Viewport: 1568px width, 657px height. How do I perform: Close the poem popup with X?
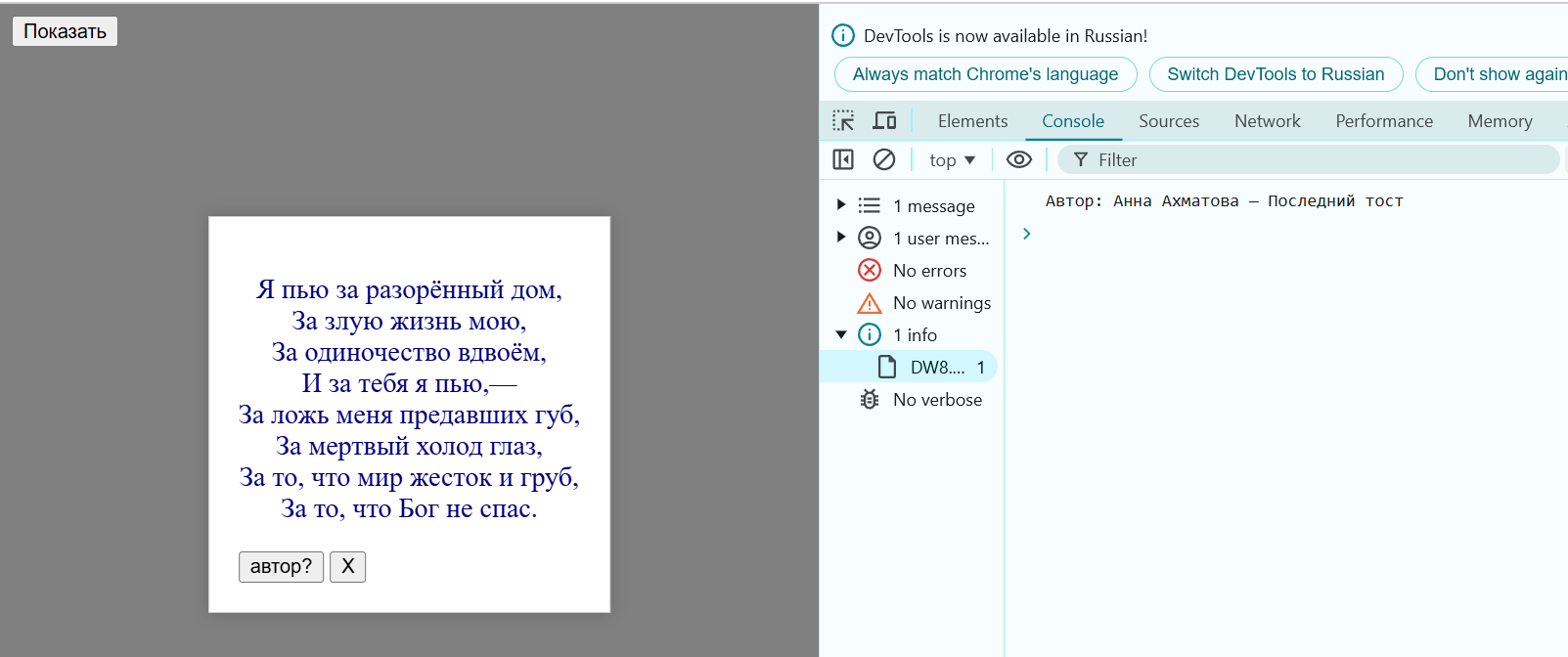[347, 566]
